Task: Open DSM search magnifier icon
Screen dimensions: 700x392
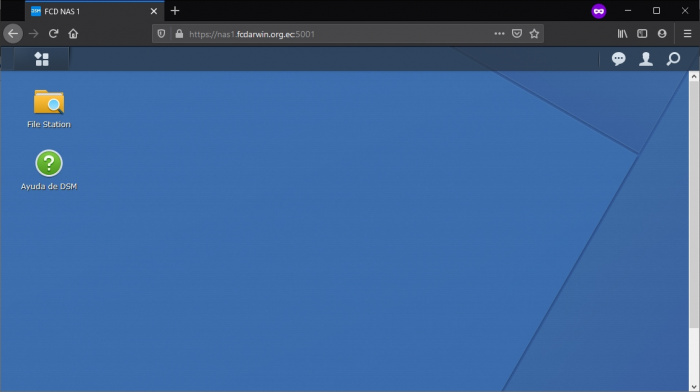Action: (x=673, y=59)
